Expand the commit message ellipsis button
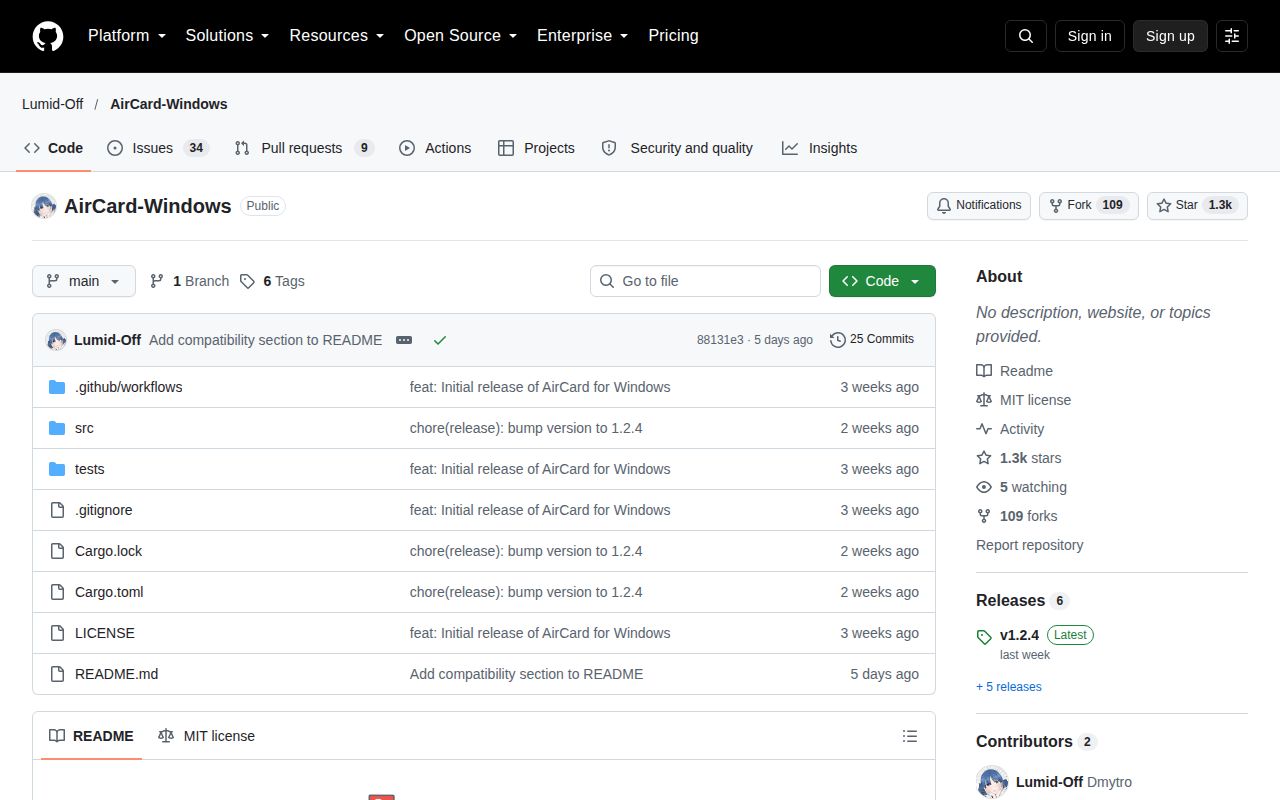The height and width of the screenshot is (800, 1280). pos(404,340)
